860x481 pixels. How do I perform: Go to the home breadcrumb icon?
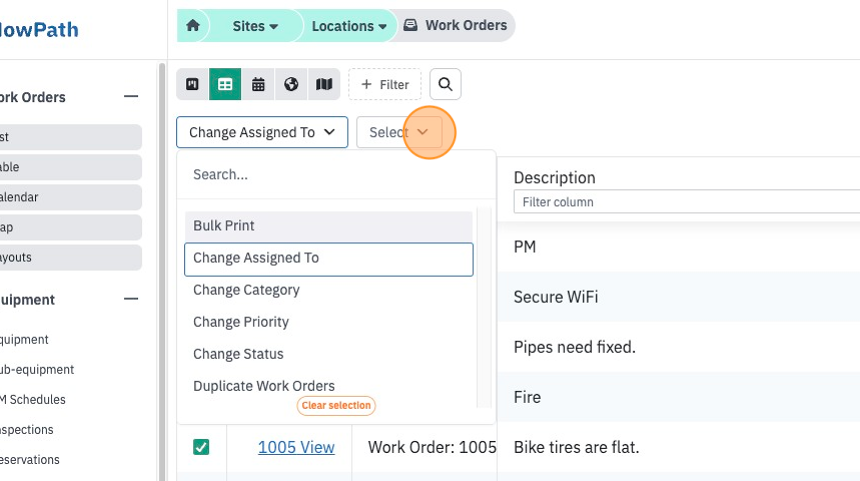click(x=193, y=26)
